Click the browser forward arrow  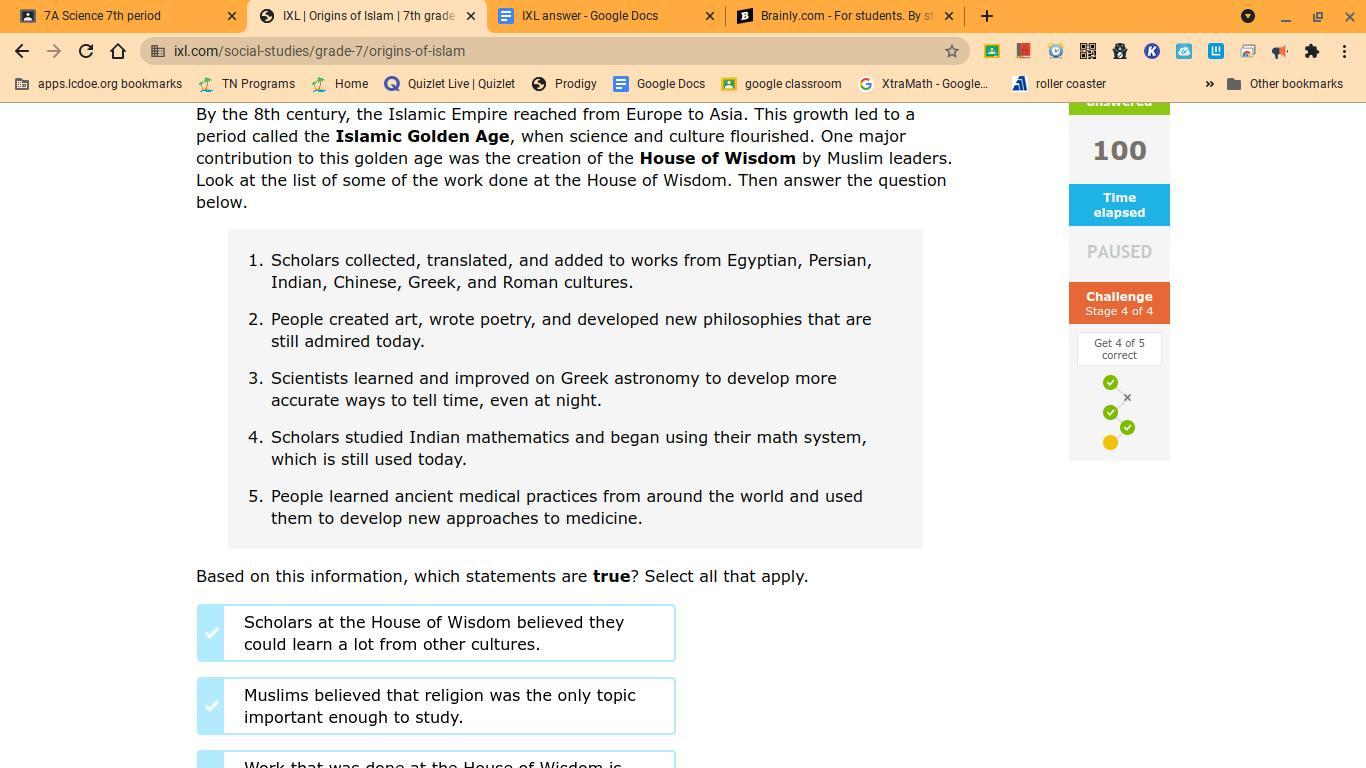click(x=54, y=51)
